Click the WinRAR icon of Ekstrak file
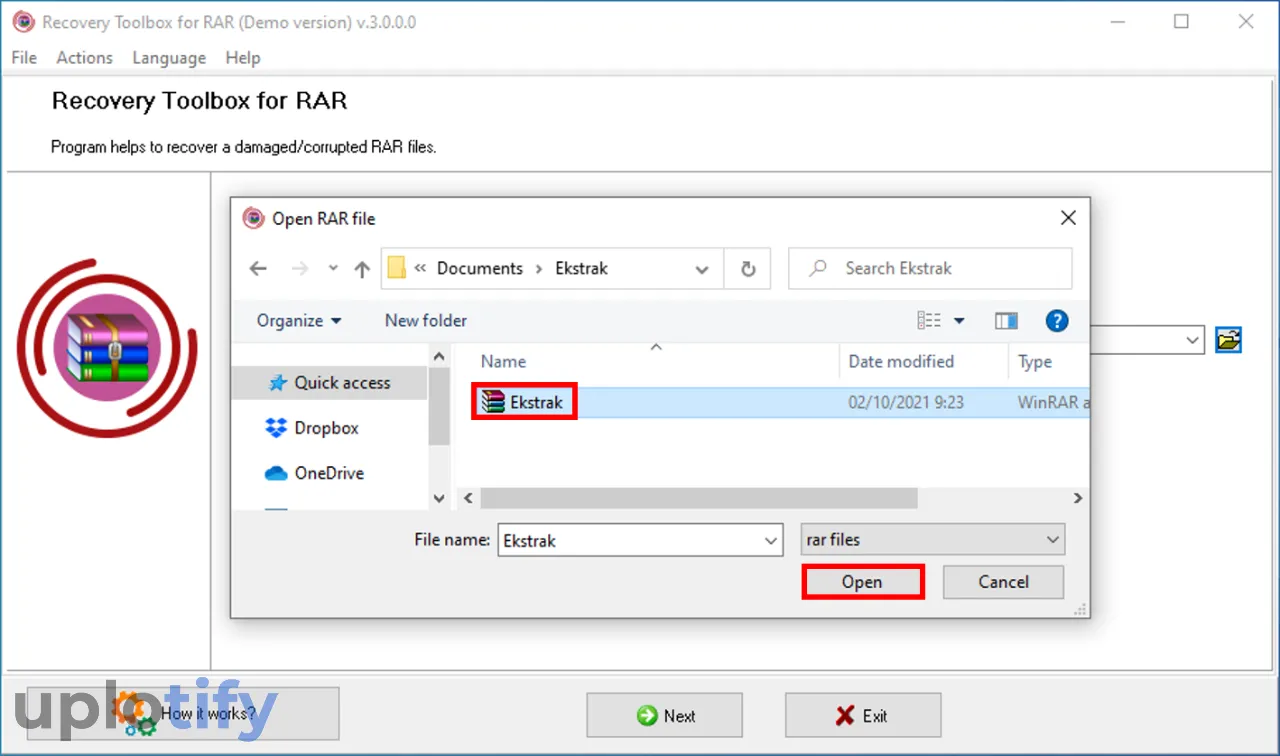 point(493,403)
